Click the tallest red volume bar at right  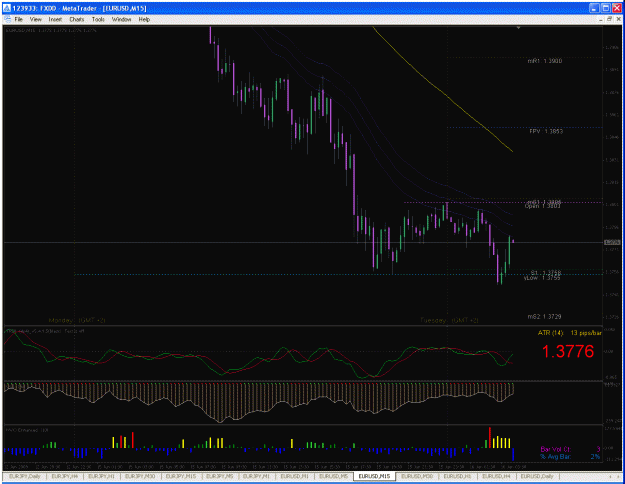point(489,438)
